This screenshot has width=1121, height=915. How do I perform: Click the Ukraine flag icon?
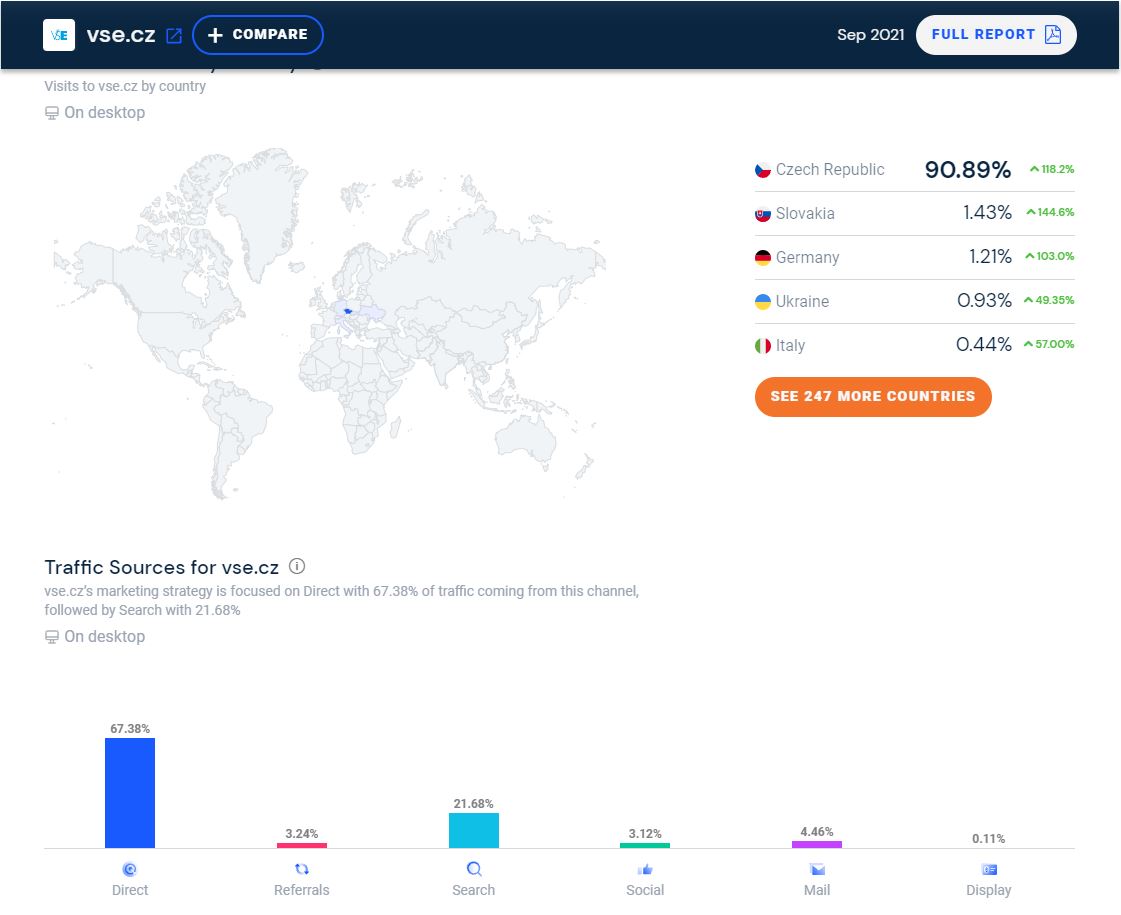[x=763, y=302]
